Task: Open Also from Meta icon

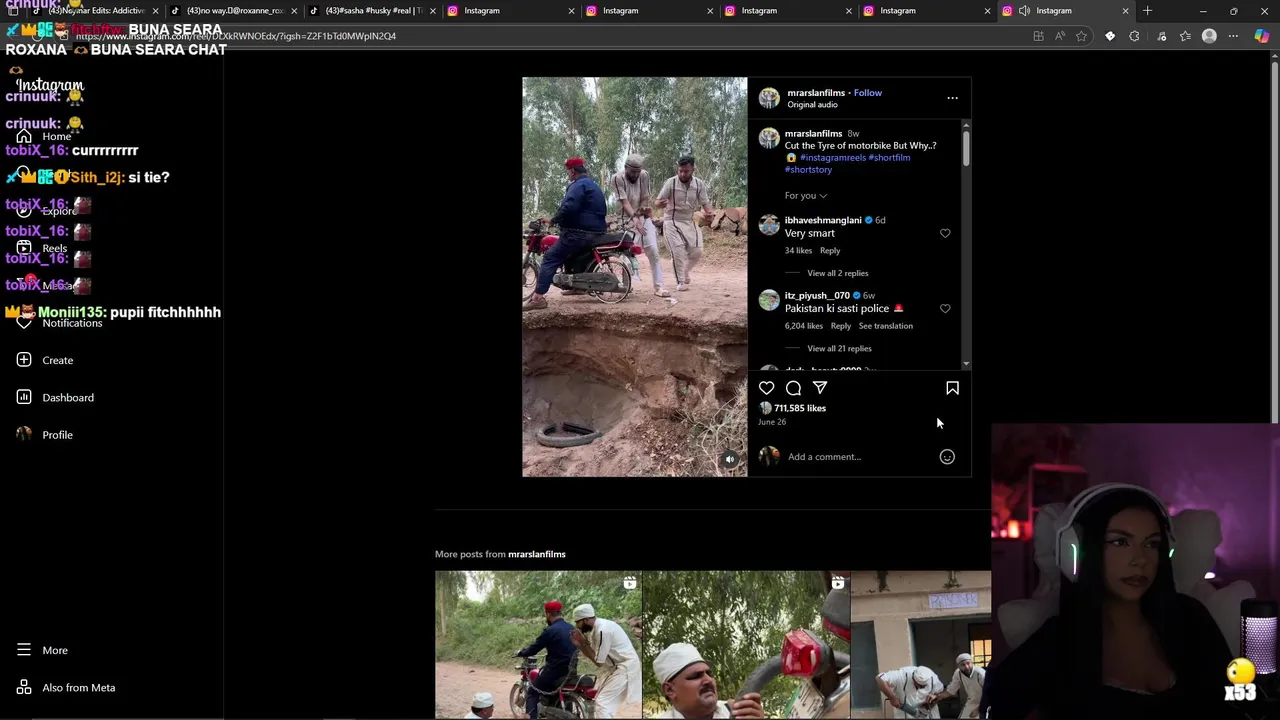Action: tap(24, 687)
